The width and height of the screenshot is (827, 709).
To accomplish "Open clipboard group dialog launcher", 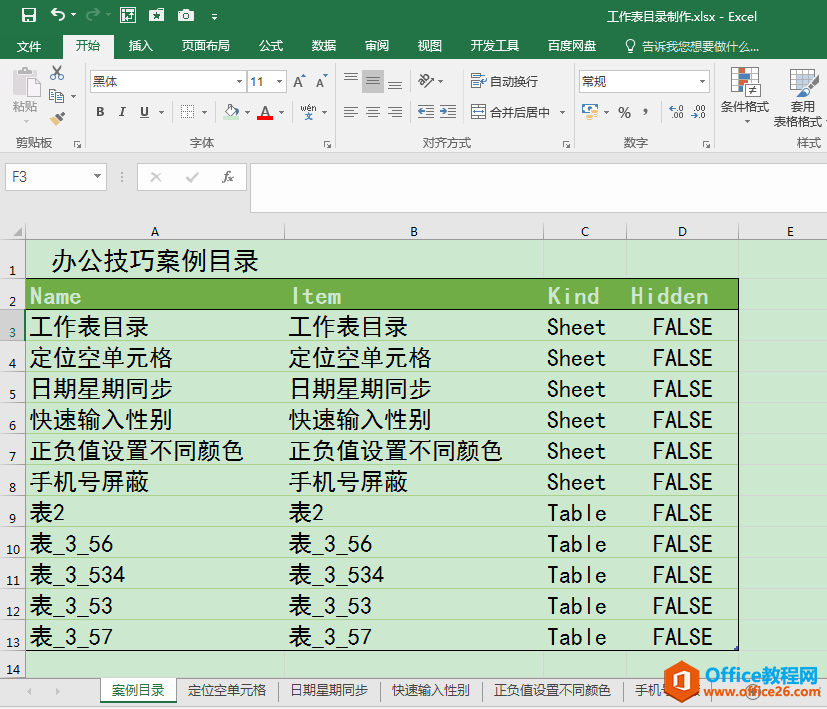I will [78, 144].
